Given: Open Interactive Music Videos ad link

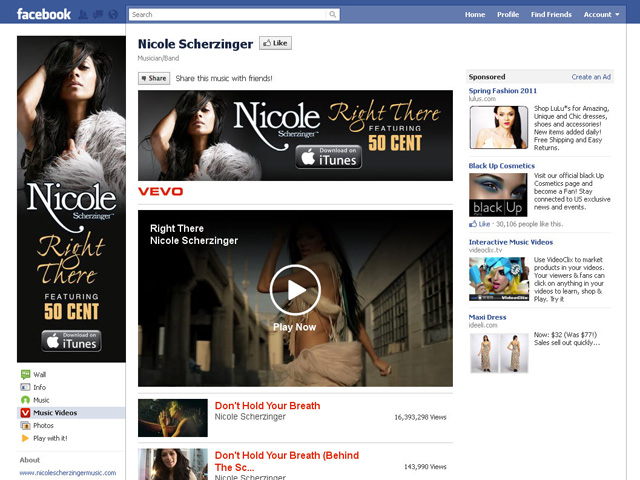Looking at the screenshot, I should coord(511,242).
